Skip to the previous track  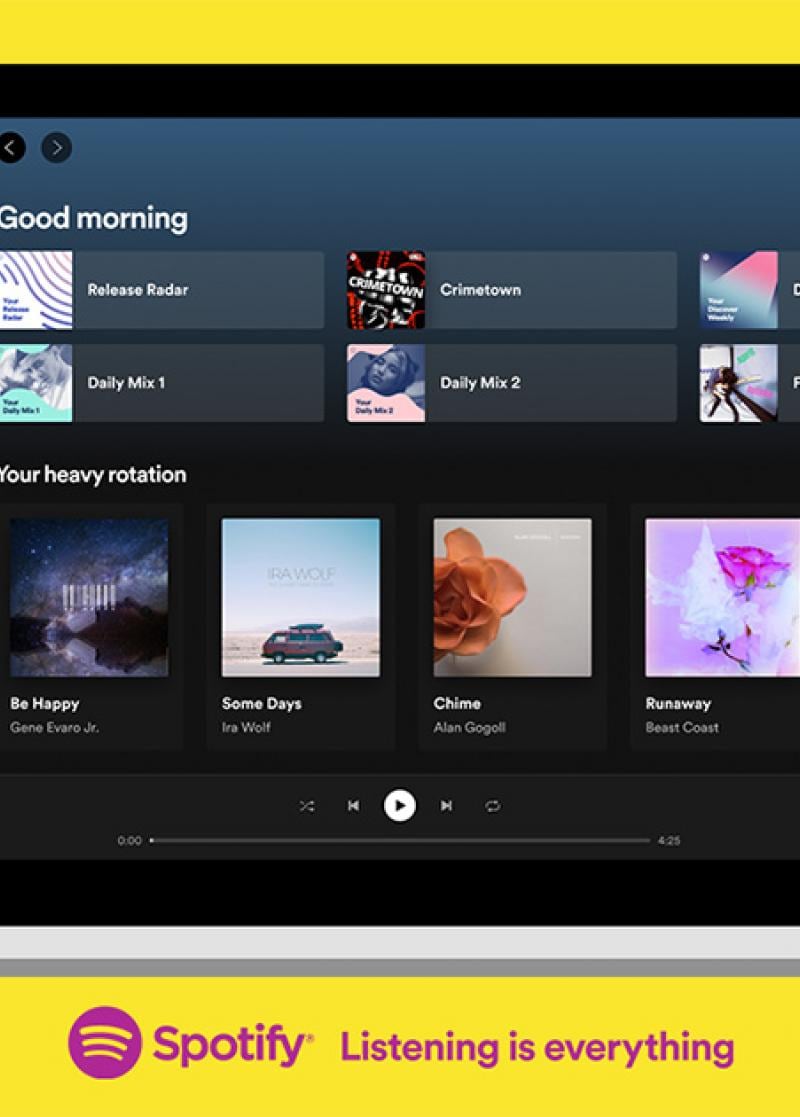pos(353,806)
